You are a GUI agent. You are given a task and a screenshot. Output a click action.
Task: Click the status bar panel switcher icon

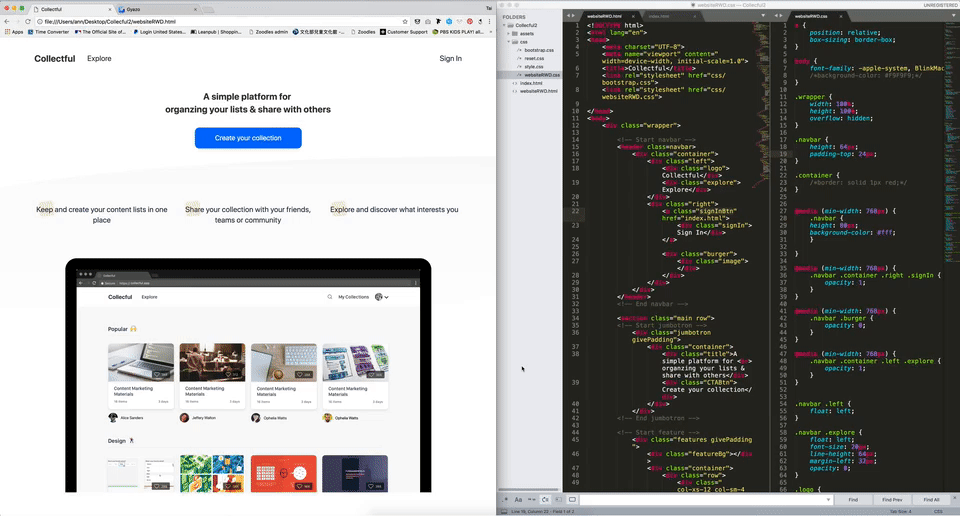504,511
